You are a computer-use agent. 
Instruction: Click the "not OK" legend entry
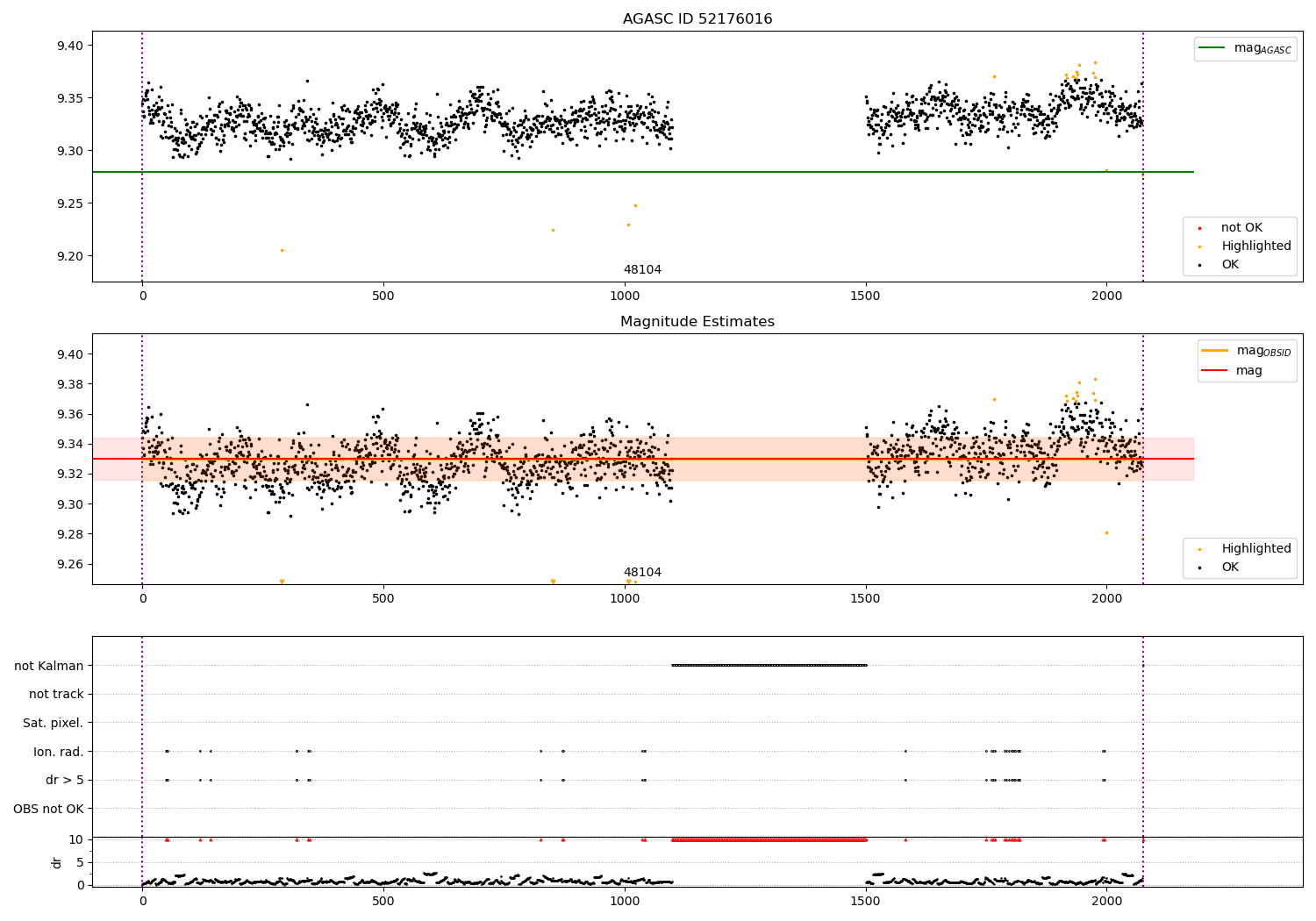tap(1241, 228)
